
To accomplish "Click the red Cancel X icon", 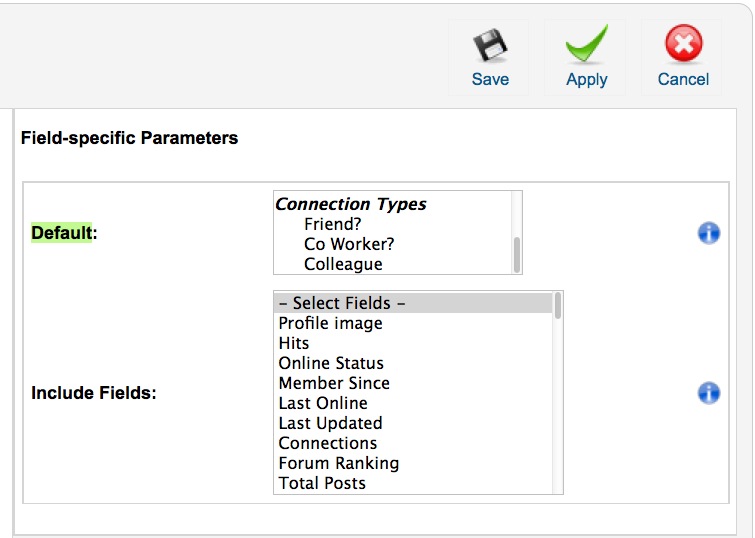I will (684, 43).
